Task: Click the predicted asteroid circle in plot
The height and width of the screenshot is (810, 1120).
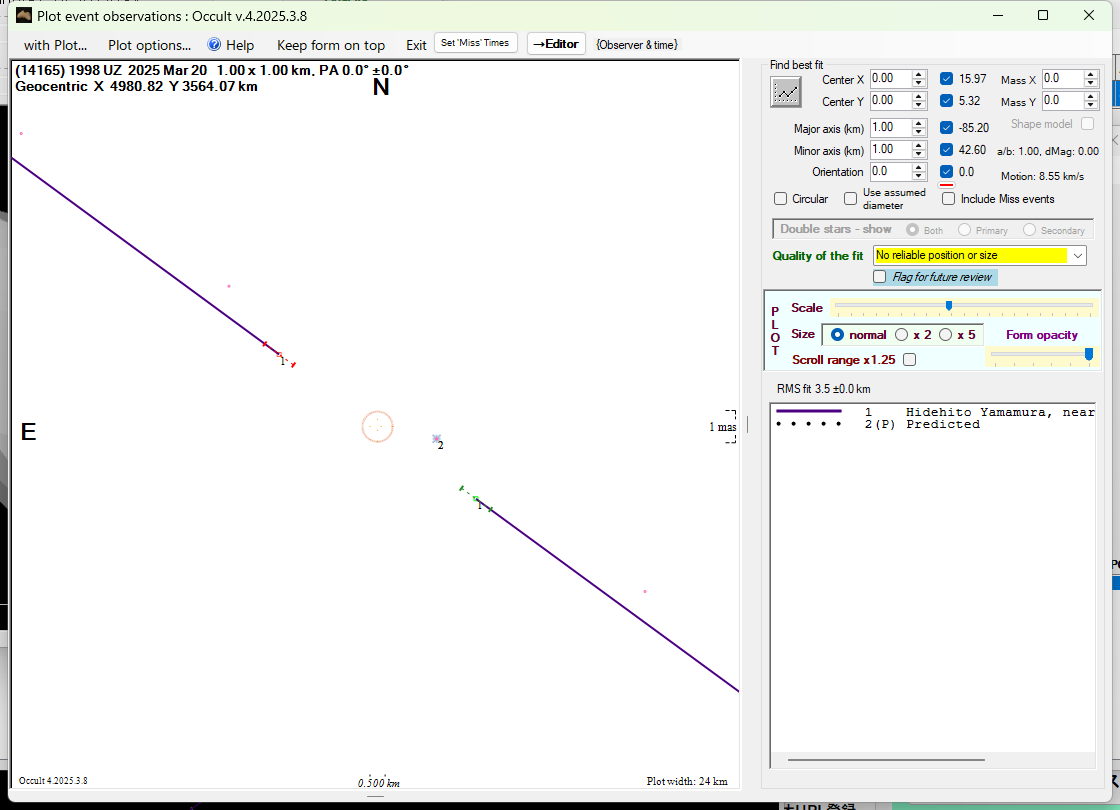Action: [x=377, y=427]
